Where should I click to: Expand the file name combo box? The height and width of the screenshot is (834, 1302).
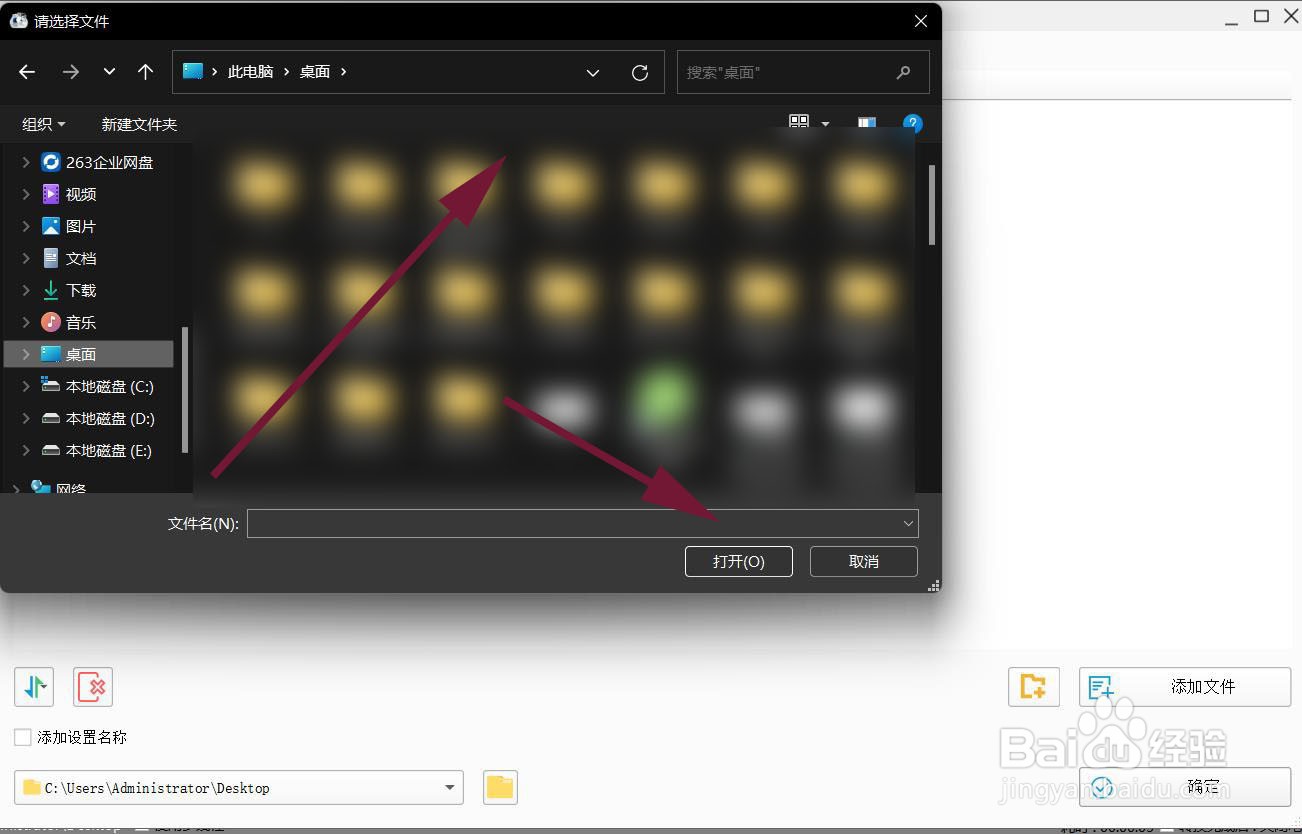[908, 523]
